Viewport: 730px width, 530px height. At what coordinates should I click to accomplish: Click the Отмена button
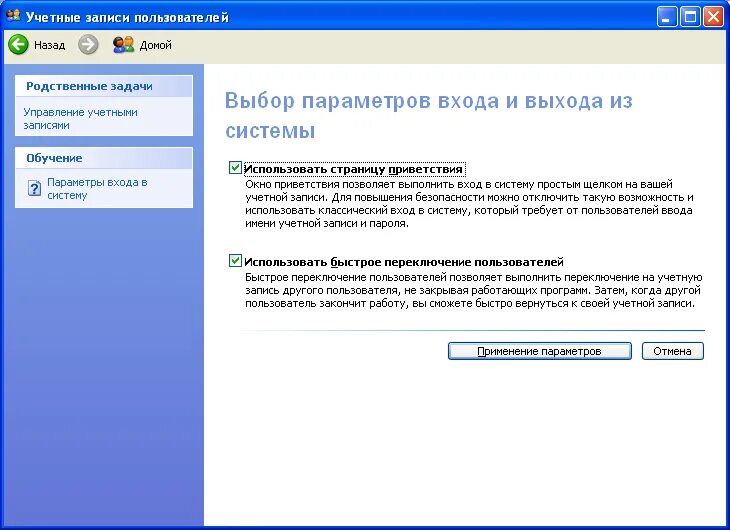point(673,351)
